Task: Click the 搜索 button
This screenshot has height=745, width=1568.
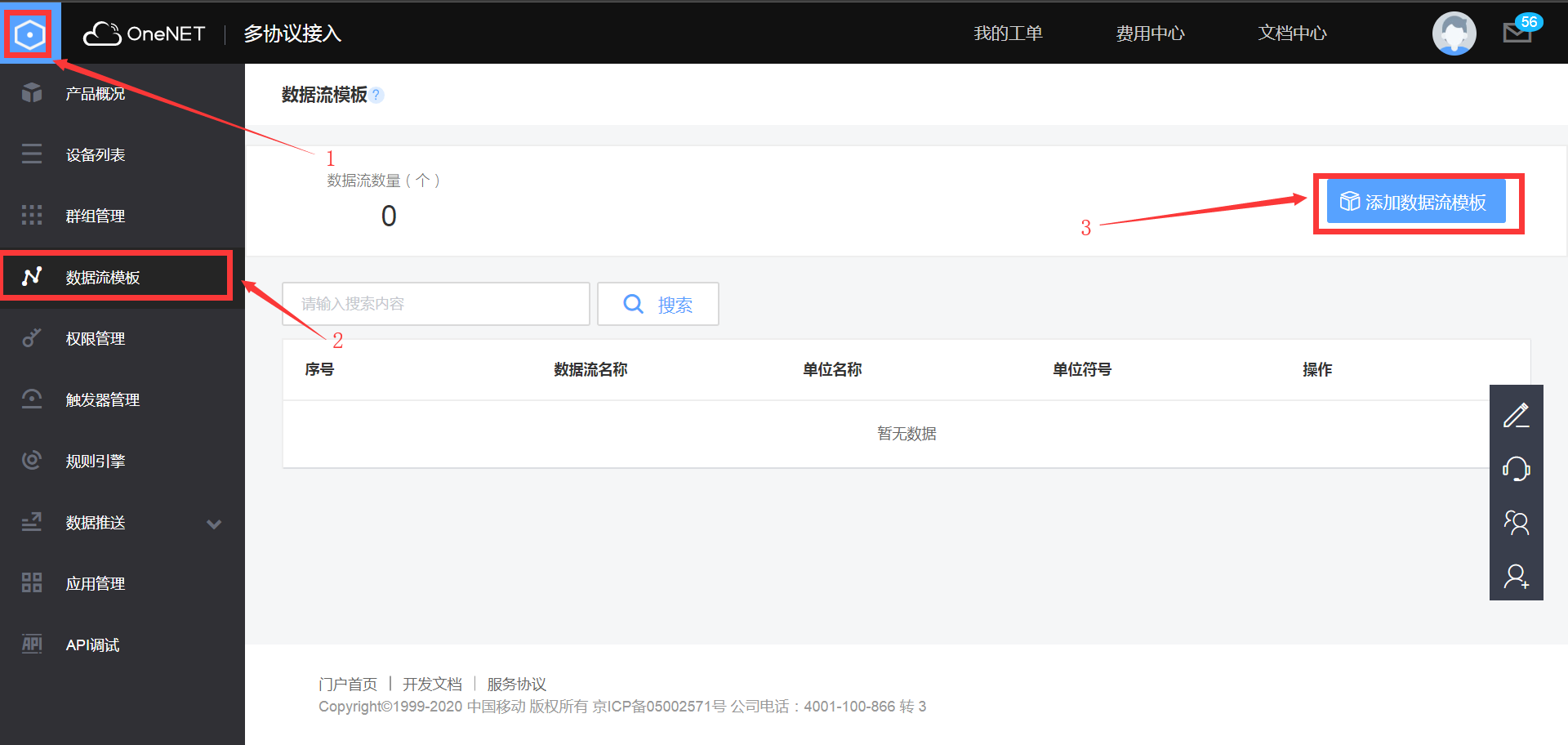Action: pyautogui.click(x=658, y=304)
